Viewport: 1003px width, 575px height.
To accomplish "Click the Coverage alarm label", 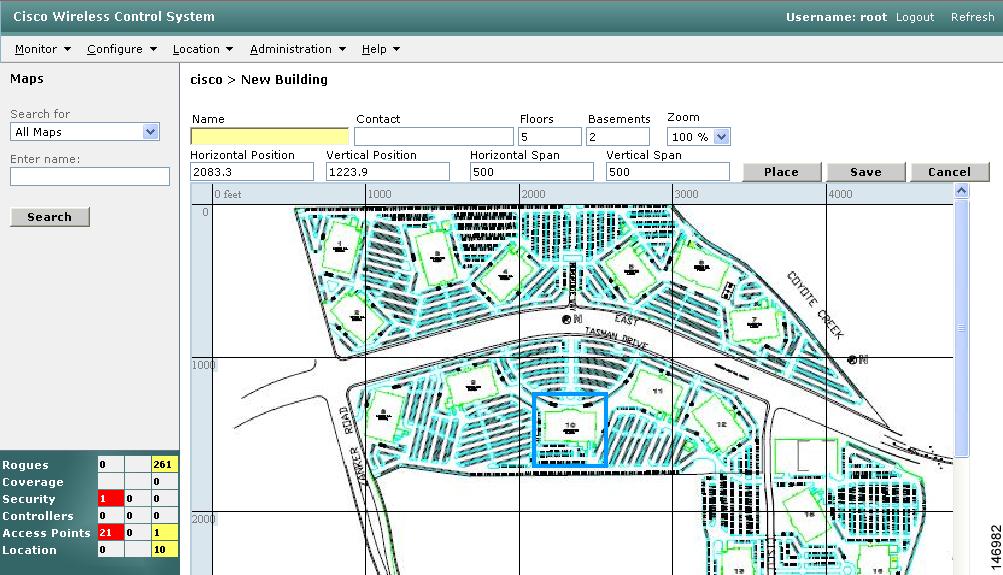I will click(33, 482).
